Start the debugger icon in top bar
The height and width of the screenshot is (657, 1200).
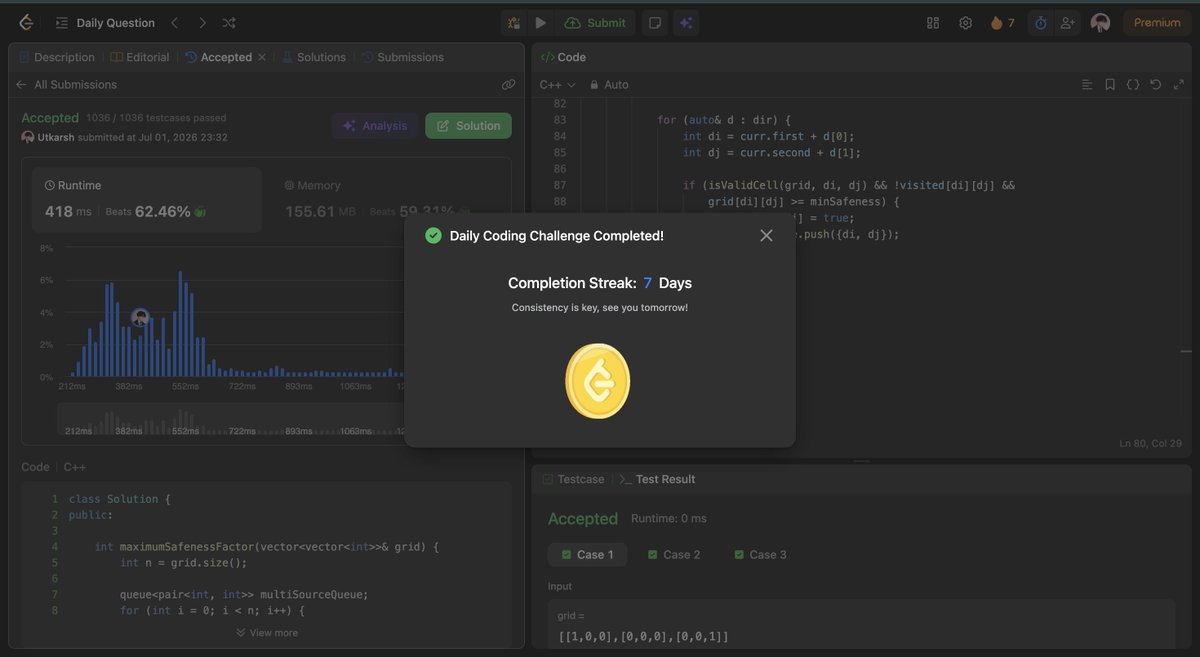(513, 22)
